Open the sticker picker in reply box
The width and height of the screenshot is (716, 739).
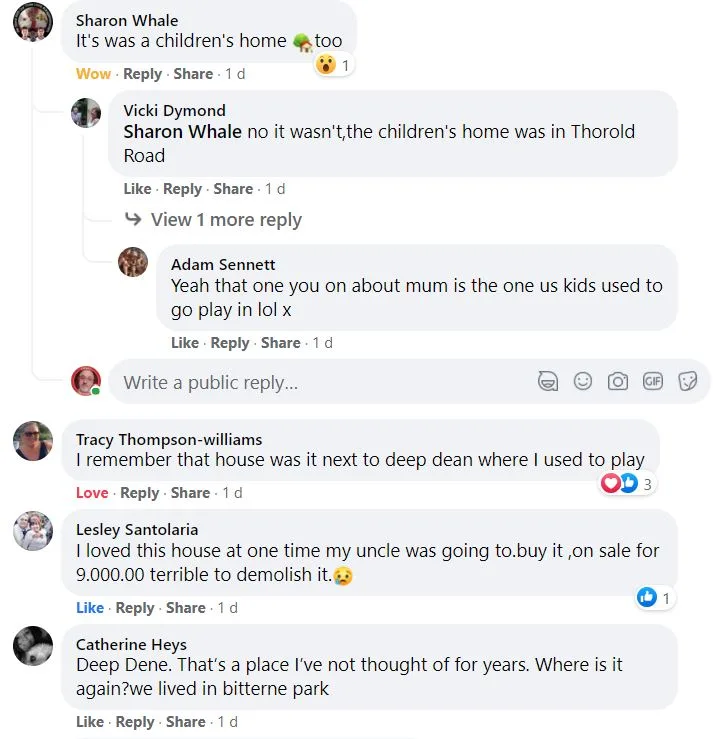click(x=687, y=381)
